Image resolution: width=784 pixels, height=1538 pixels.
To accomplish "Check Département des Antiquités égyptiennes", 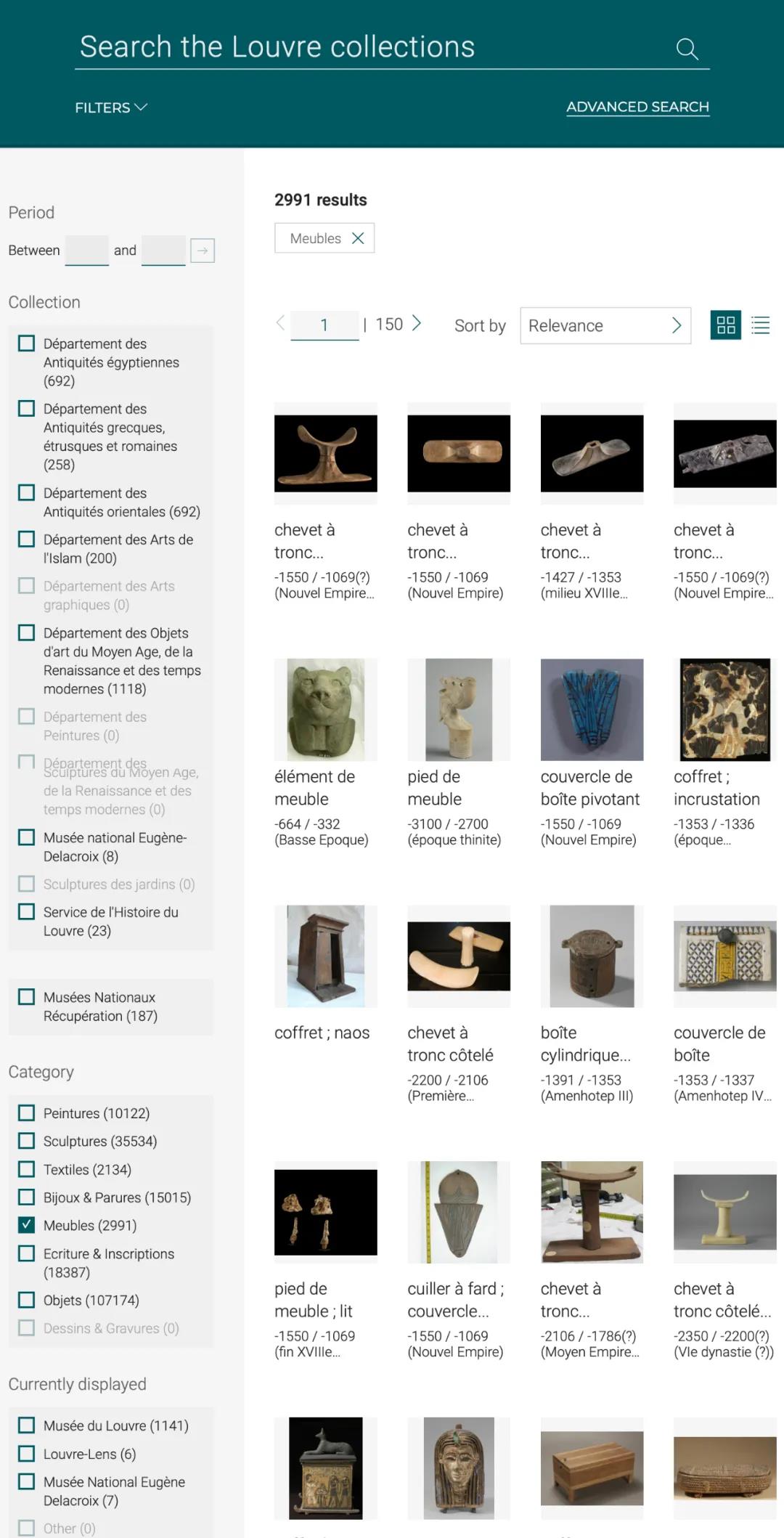I will (x=26, y=343).
